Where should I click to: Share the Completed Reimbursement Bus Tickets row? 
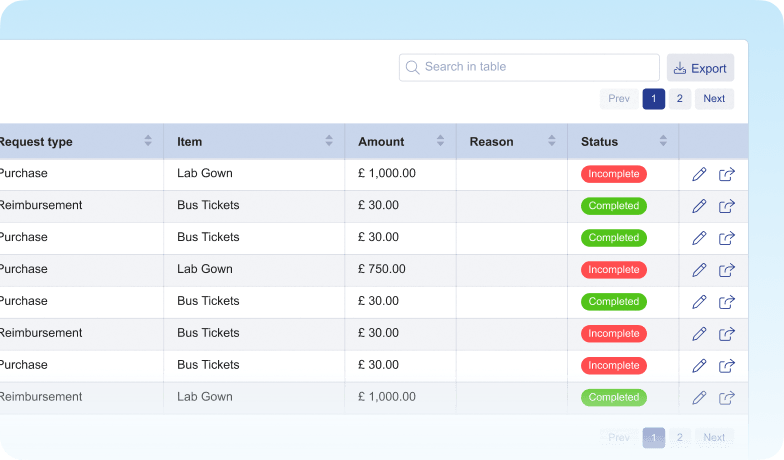tap(726, 206)
